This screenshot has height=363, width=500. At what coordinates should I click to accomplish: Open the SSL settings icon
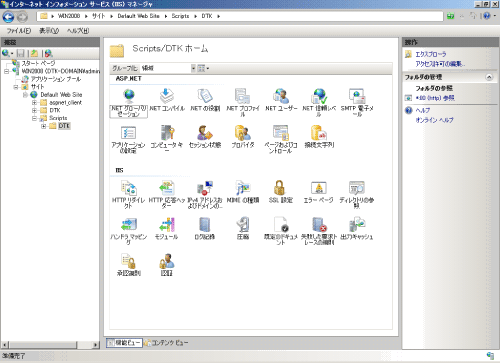tap(281, 192)
